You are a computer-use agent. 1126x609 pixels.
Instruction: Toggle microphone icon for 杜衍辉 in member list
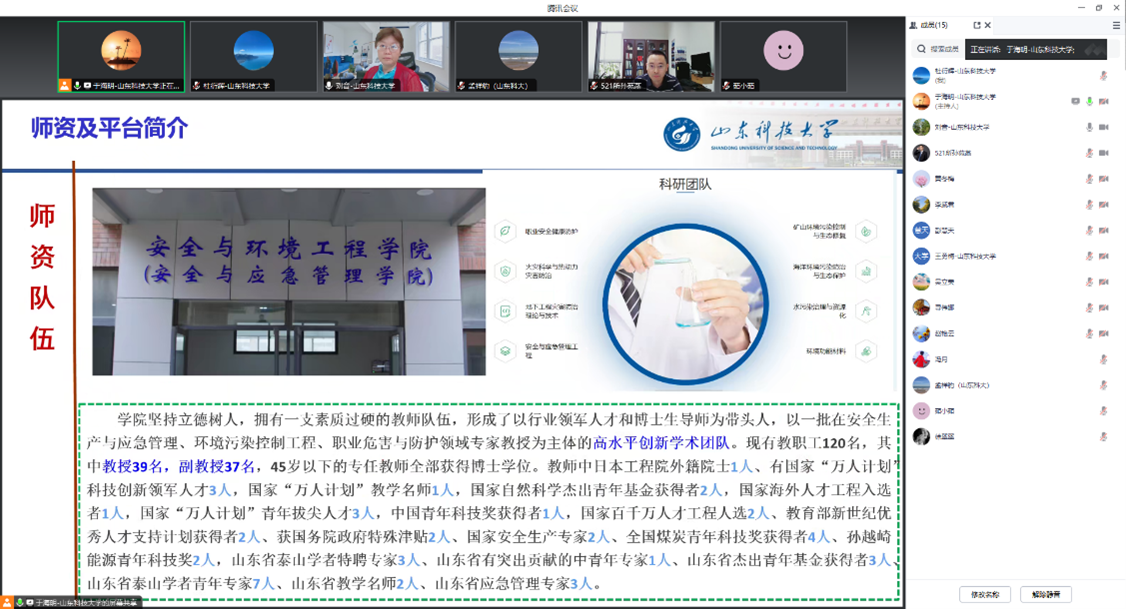(x=1104, y=76)
